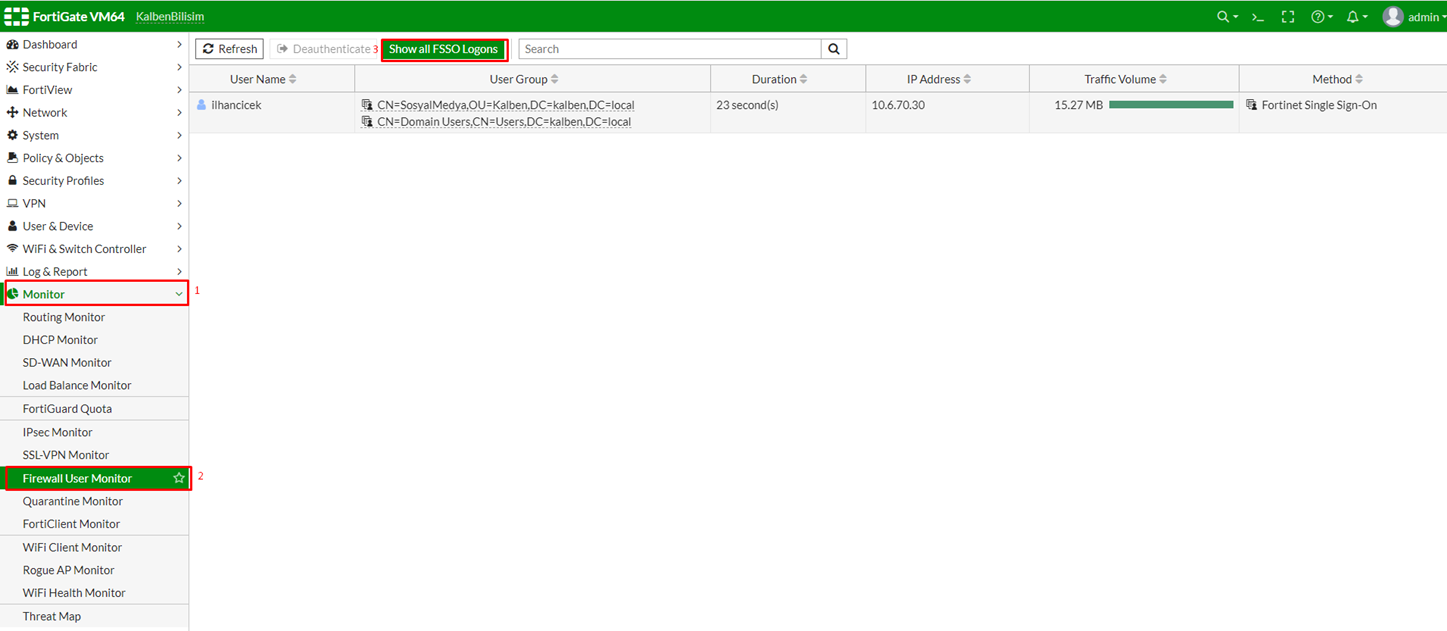Click the Security Fabric icon
This screenshot has width=1447, height=631.
pos(13,67)
